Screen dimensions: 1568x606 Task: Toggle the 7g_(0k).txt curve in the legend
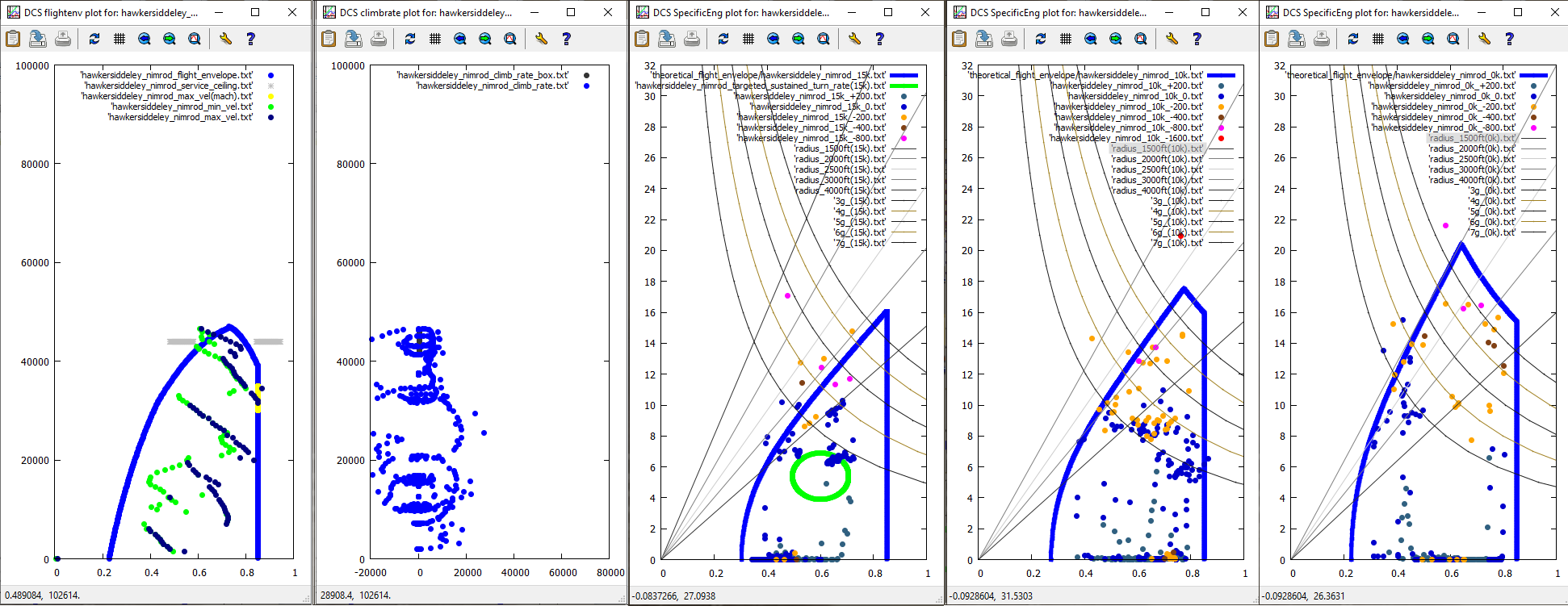coord(1491,232)
